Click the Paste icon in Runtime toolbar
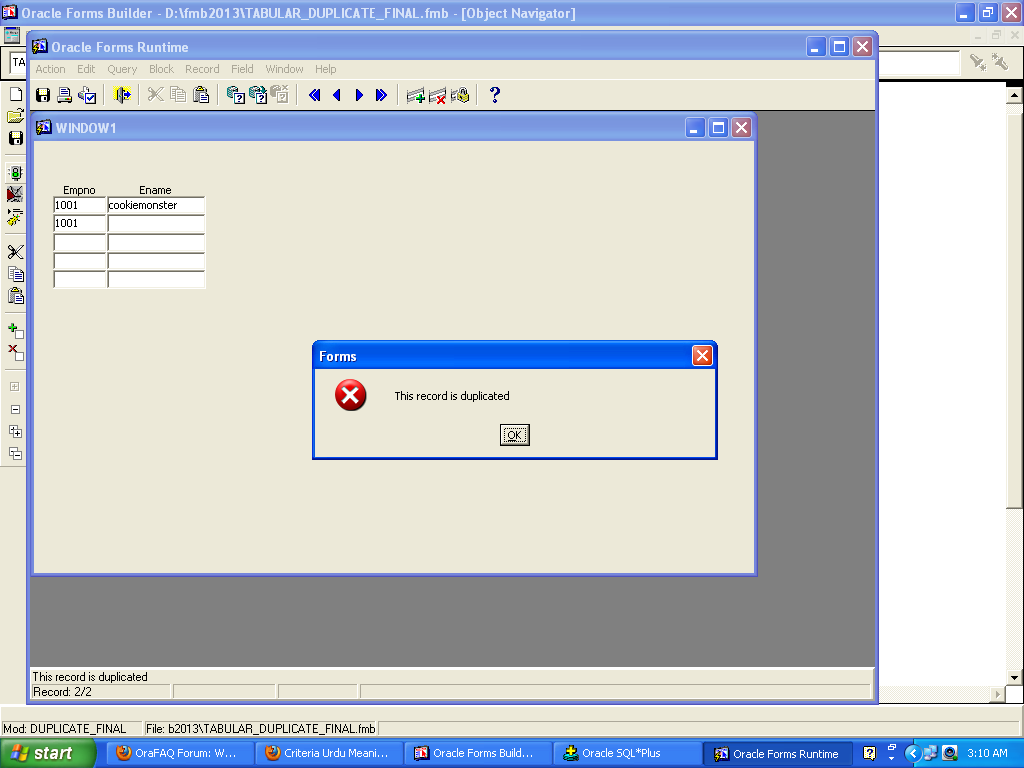The height and width of the screenshot is (768, 1024). 201,95
